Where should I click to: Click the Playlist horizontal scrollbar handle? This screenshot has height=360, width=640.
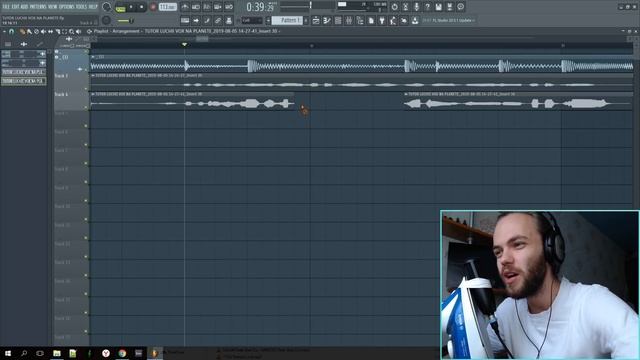[202, 39]
